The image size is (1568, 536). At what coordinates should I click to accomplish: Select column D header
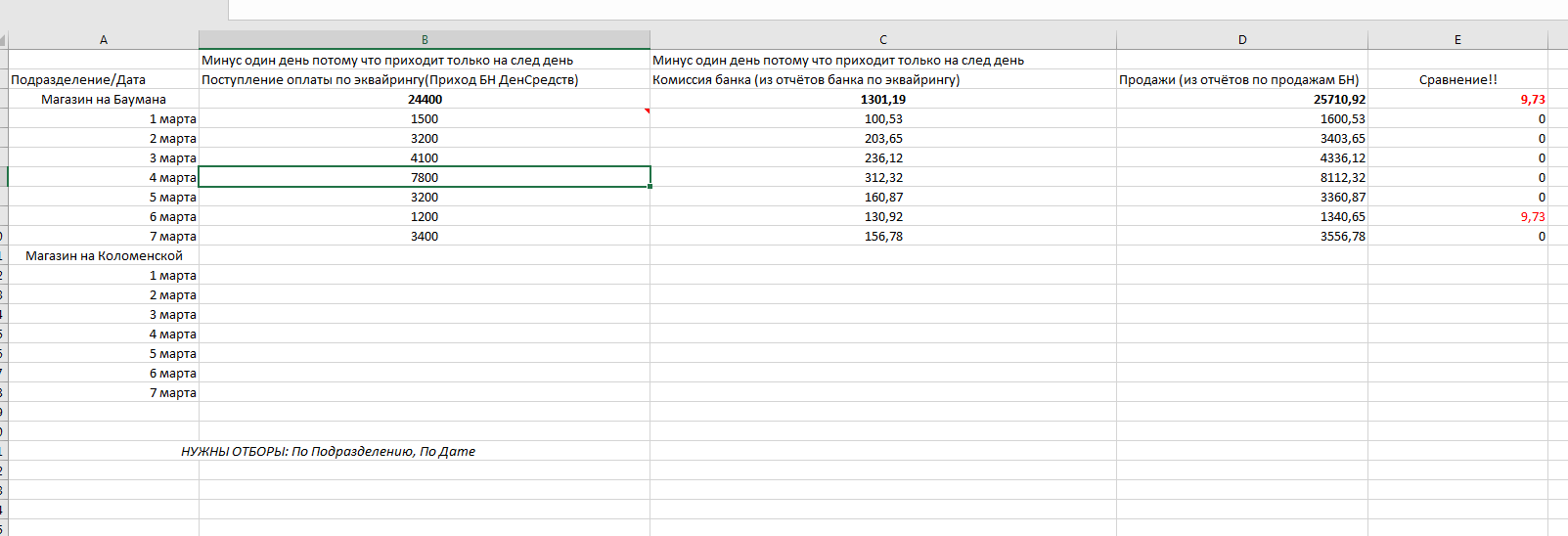(1241, 40)
